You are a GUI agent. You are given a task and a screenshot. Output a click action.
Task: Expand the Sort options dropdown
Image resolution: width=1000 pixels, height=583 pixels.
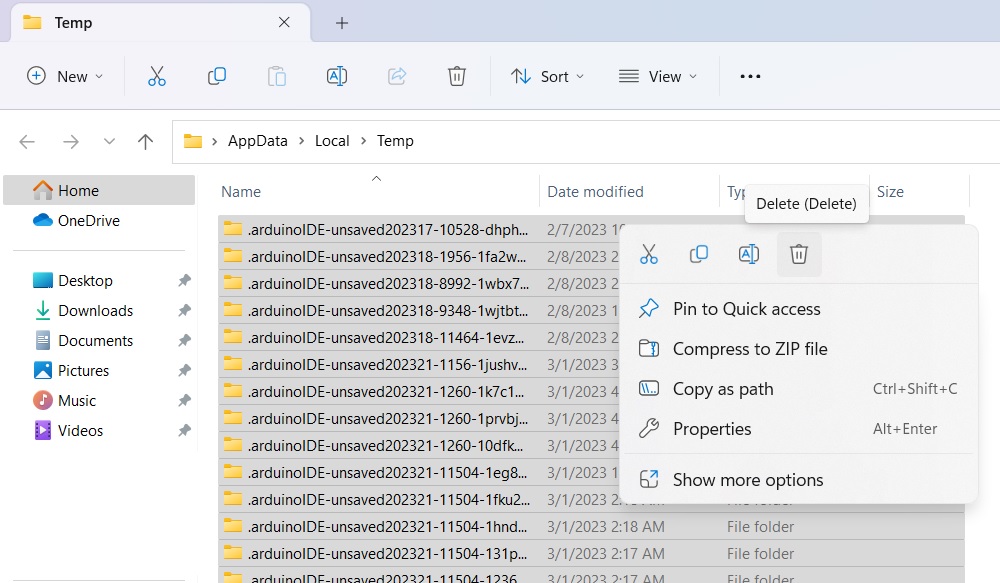tap(547, 75)
